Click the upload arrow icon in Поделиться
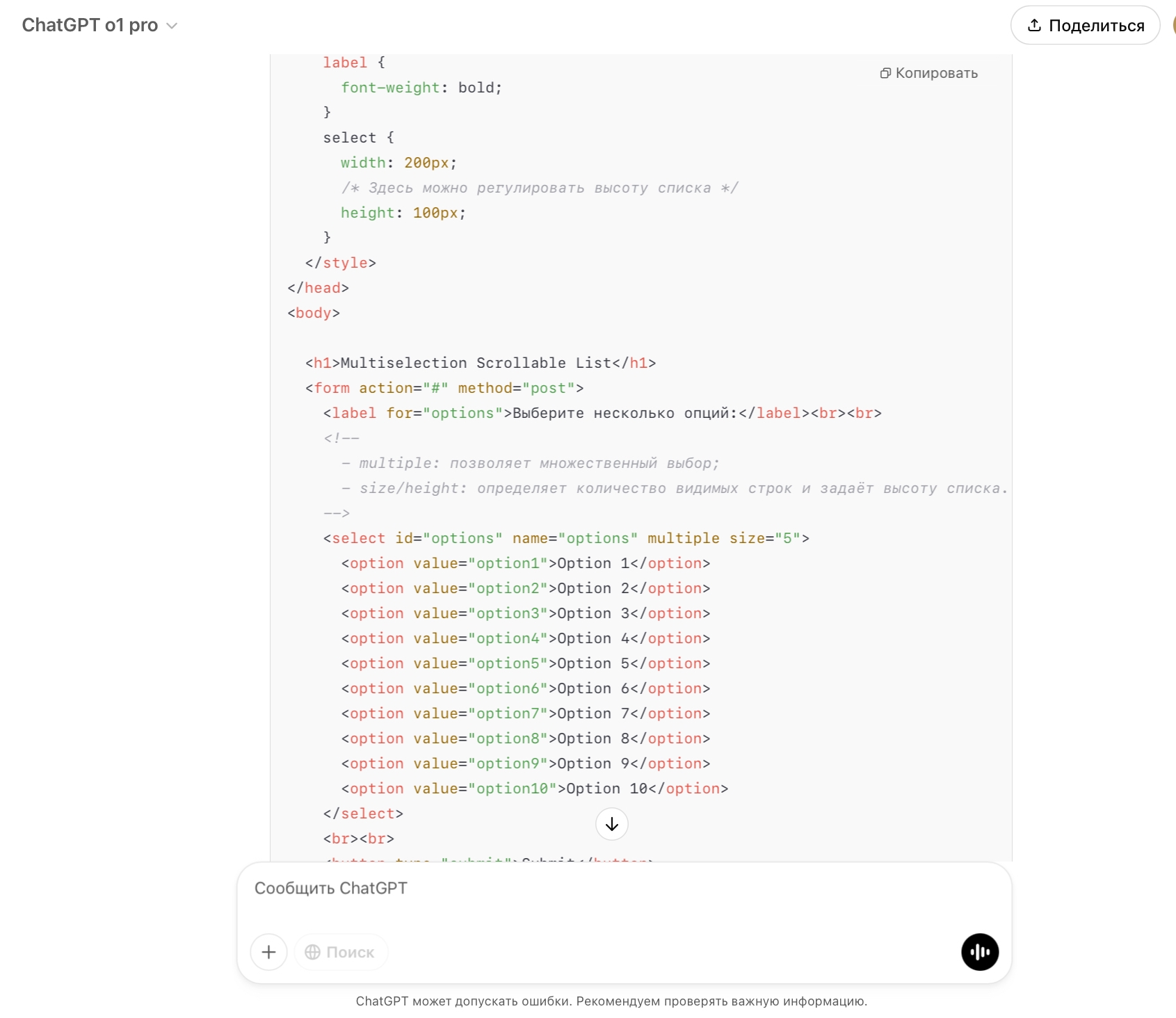The image size is (1176, 1018). (x=1034, y=25)
